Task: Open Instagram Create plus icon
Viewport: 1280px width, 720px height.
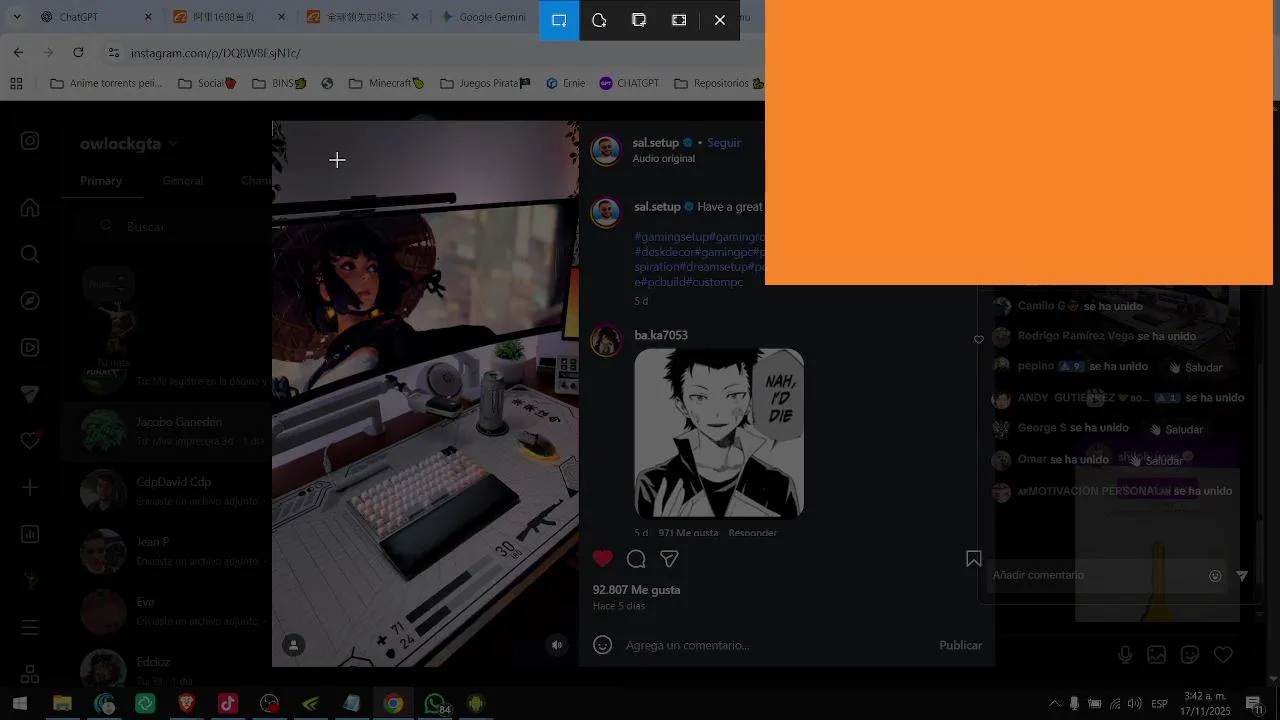Action: click(30, 487)
